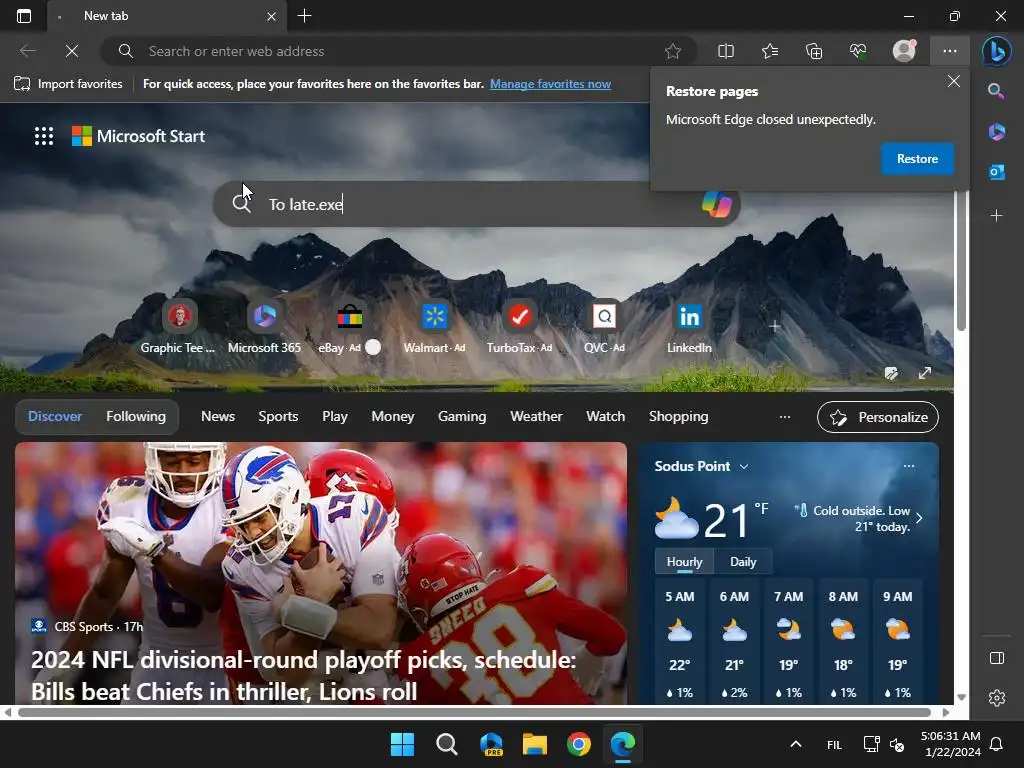Open a new tab with plus button
The height and width of the screenshot is (768, 1024).
[304, 16]
